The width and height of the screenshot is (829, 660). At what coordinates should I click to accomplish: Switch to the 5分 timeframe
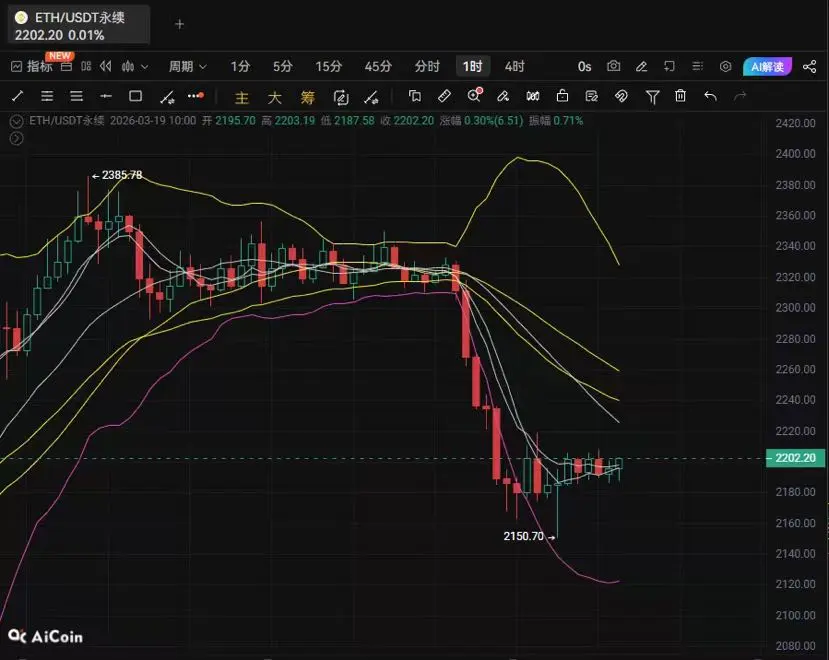283,67
